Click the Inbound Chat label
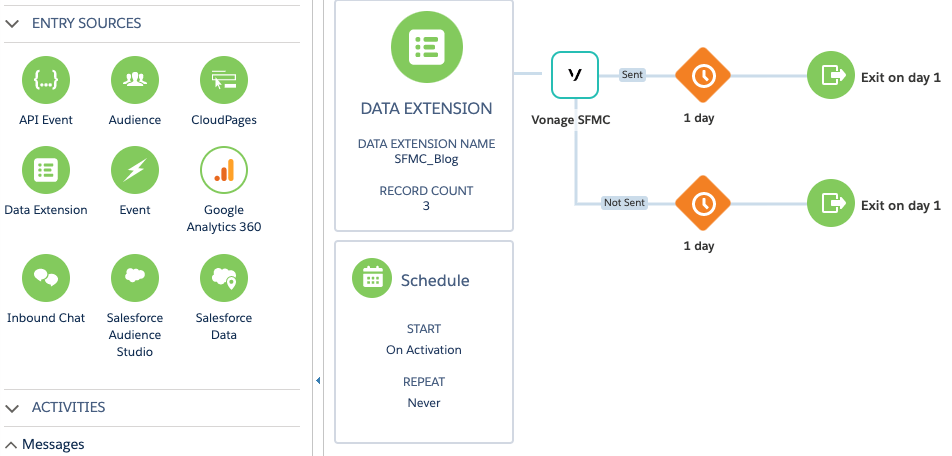952x456 pixels. (46, 318)
